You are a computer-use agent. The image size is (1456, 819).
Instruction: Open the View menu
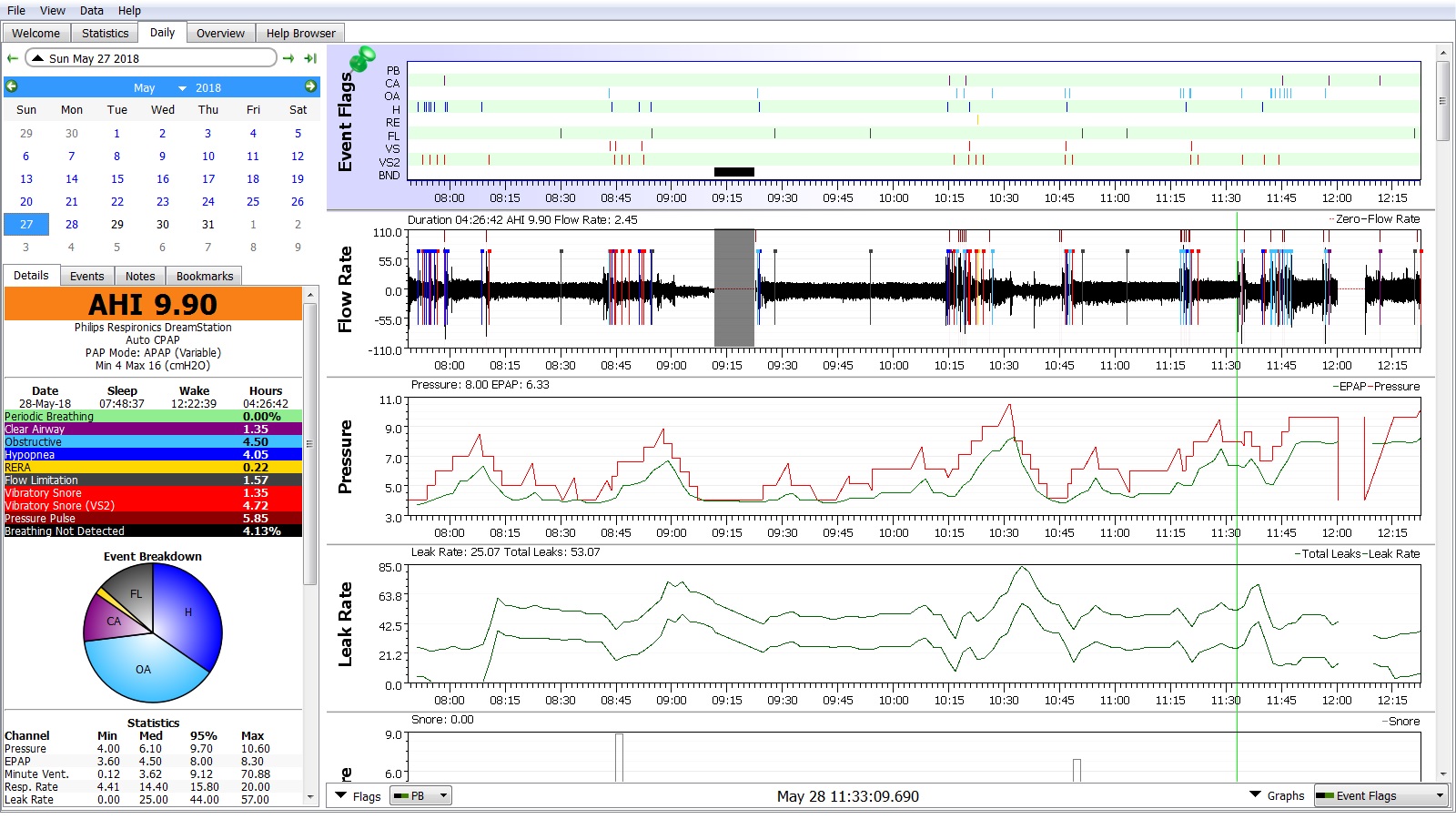[x=53, y=10]
